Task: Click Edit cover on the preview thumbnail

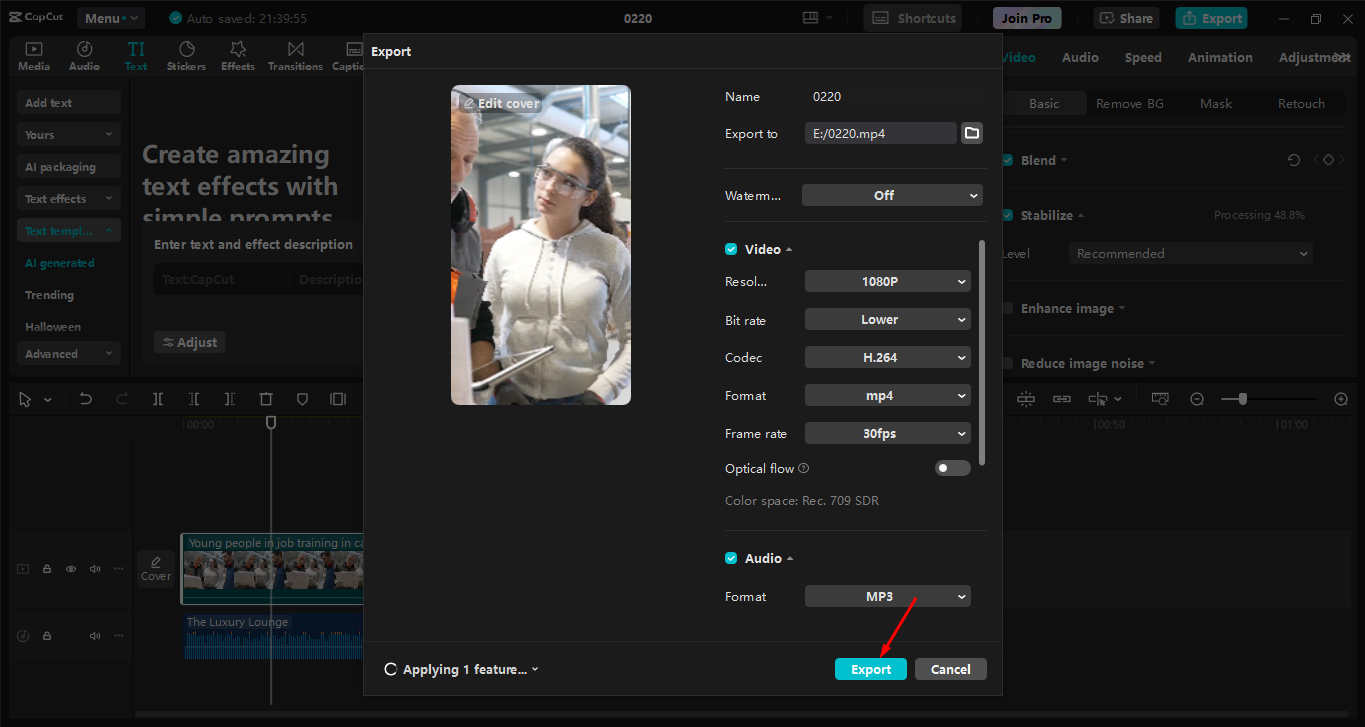Action: point(501,103)
